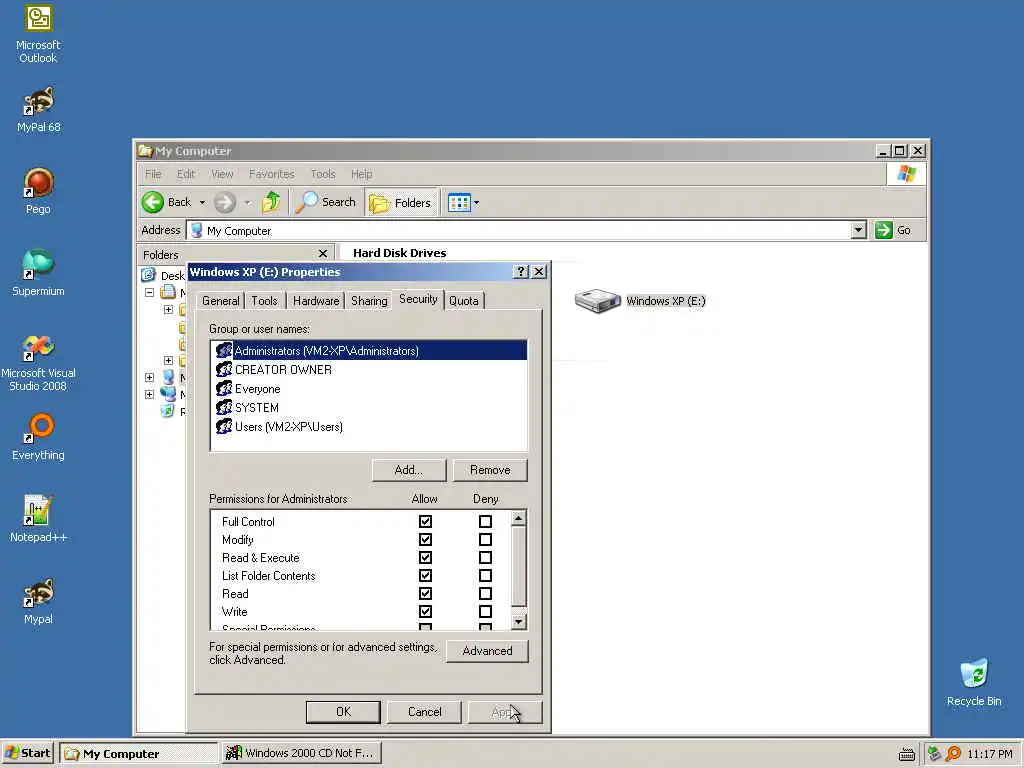
Task: Open the Favorites menu
Action: 272,174
